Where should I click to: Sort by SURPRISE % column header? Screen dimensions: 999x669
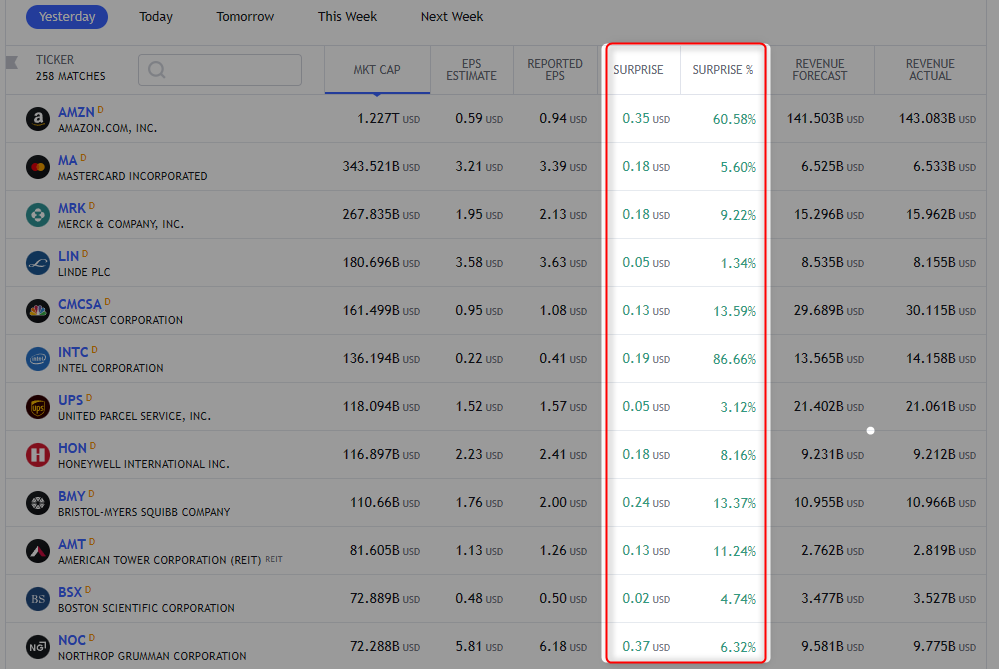(x=722, y=69)
